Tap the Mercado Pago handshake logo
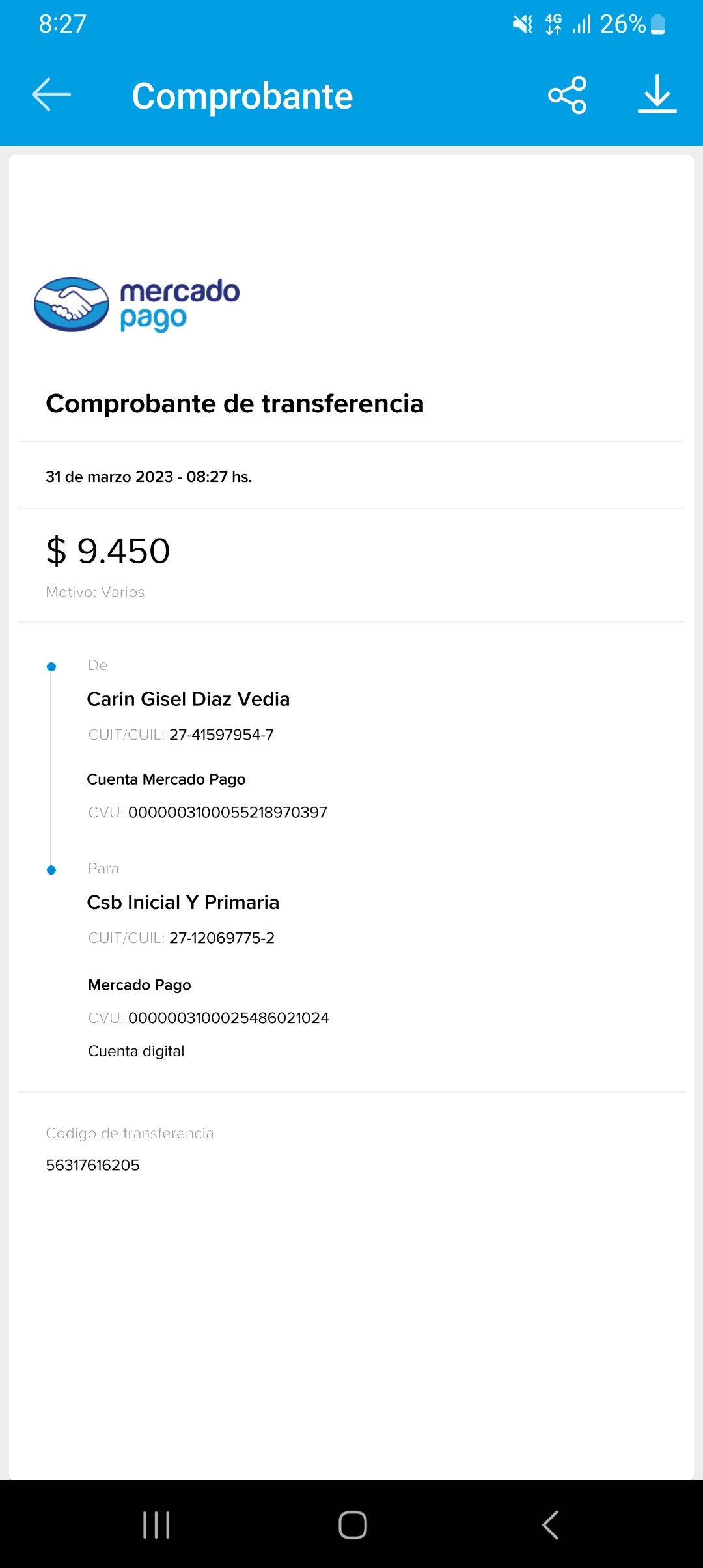The image size is (703, 1568). click(72, 305)
